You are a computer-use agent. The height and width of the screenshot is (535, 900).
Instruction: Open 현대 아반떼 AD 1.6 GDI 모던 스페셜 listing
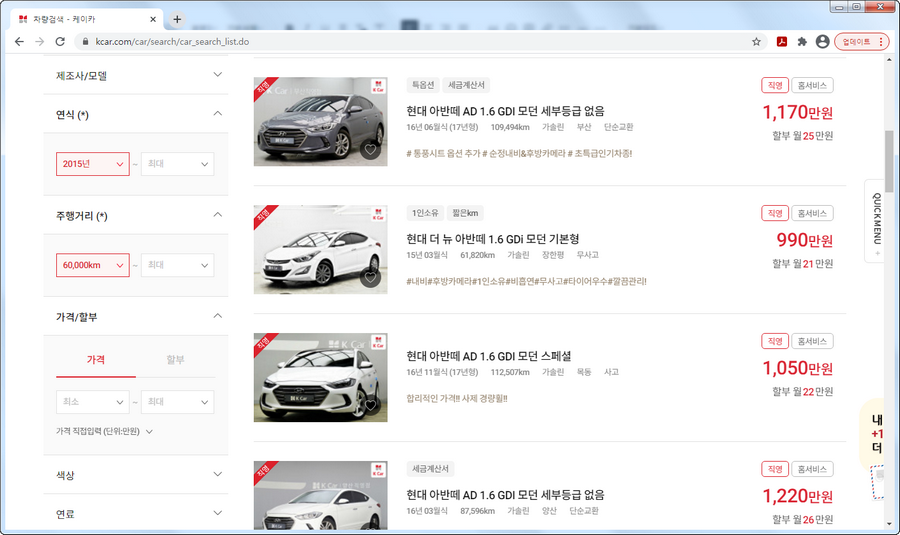(488, 356)
